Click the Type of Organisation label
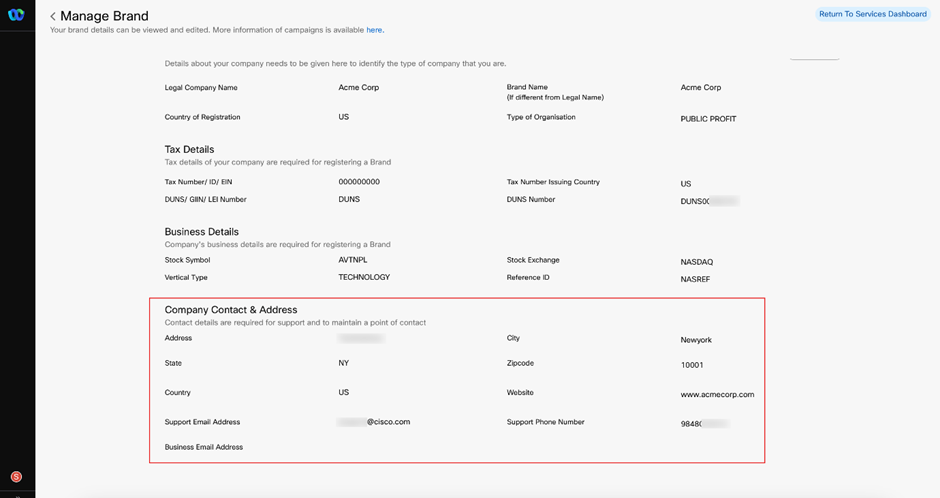The image size is (940, 498). coord(541,117)
